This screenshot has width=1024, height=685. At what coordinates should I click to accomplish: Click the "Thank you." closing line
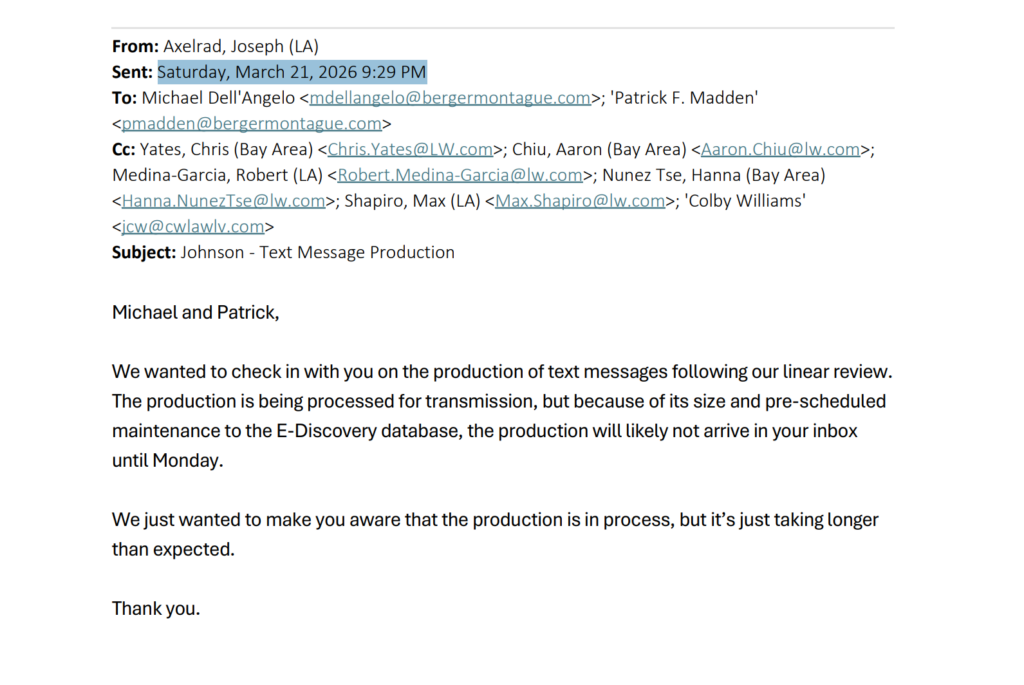[x=156, y=608]
